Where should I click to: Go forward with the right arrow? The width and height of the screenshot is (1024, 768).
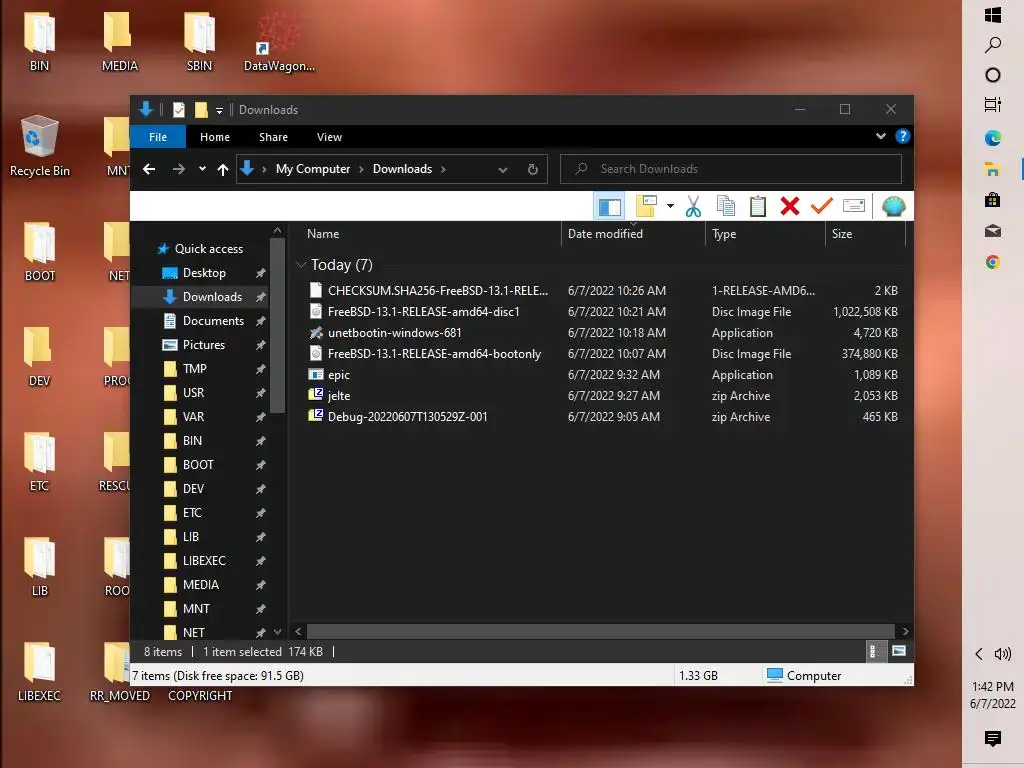[178, 169]
